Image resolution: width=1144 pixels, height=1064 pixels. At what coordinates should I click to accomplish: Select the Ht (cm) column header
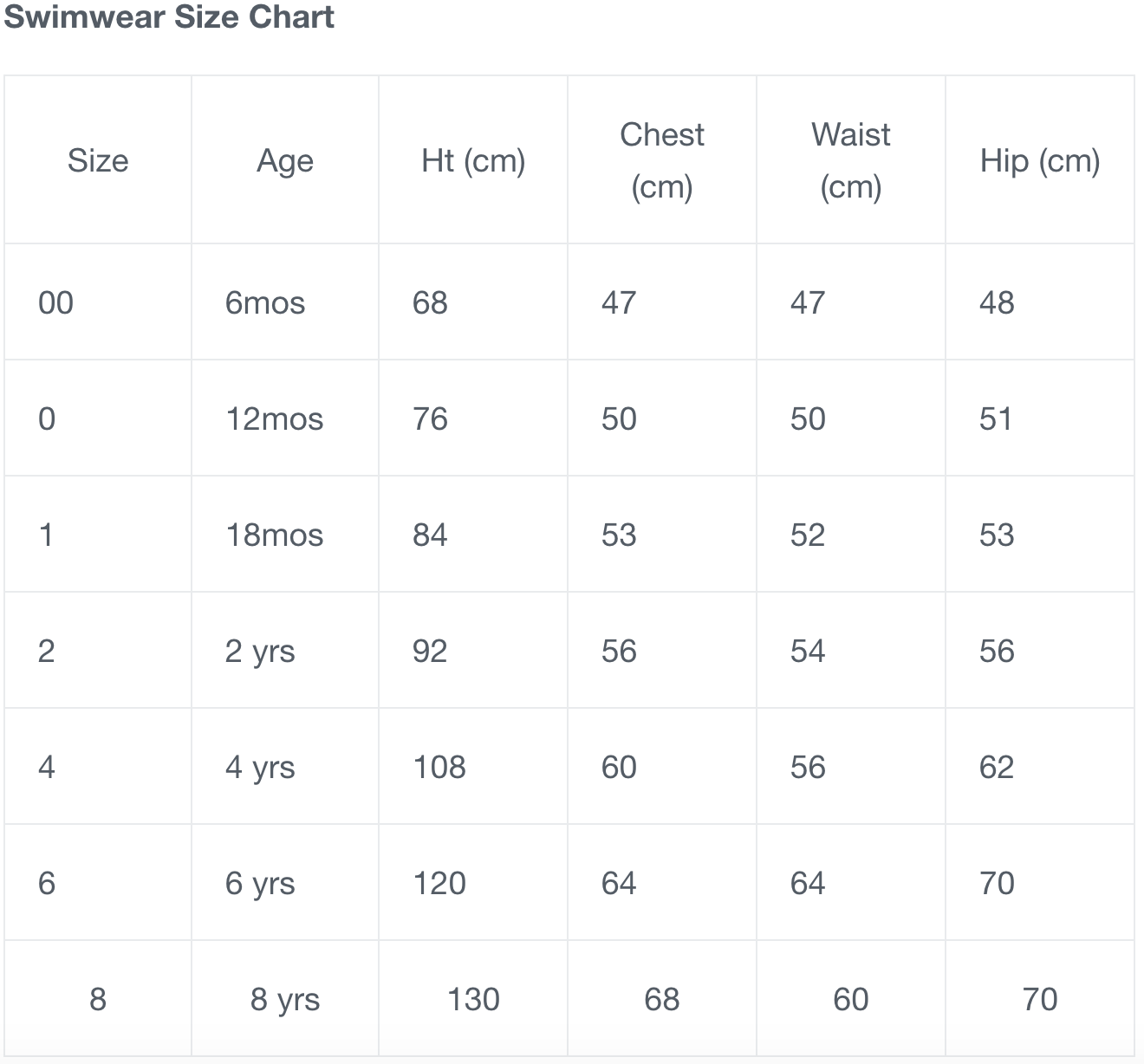pyautogui.click(x=473, y=160)
